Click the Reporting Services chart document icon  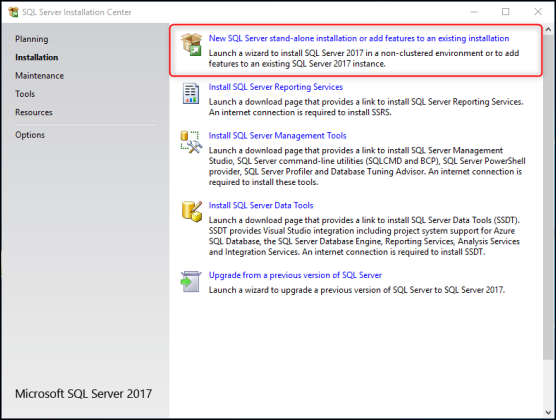(191, 93)
